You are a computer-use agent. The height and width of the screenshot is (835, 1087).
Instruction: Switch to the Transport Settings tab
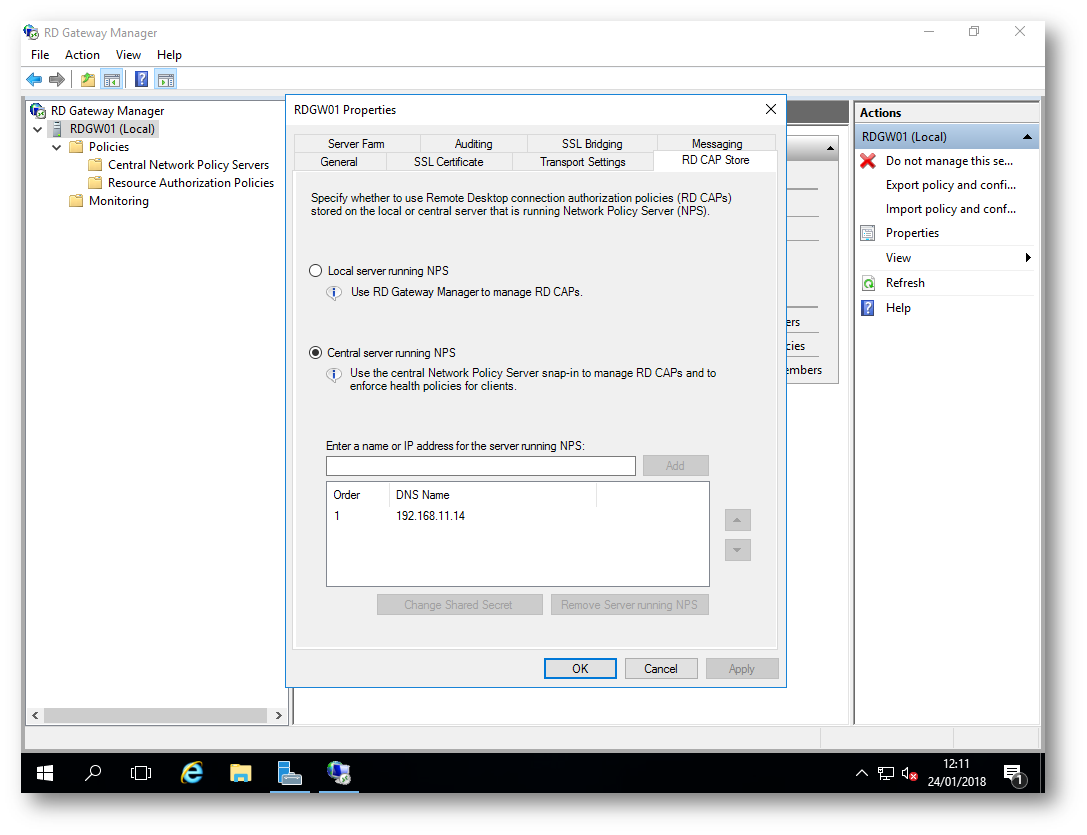582,162
